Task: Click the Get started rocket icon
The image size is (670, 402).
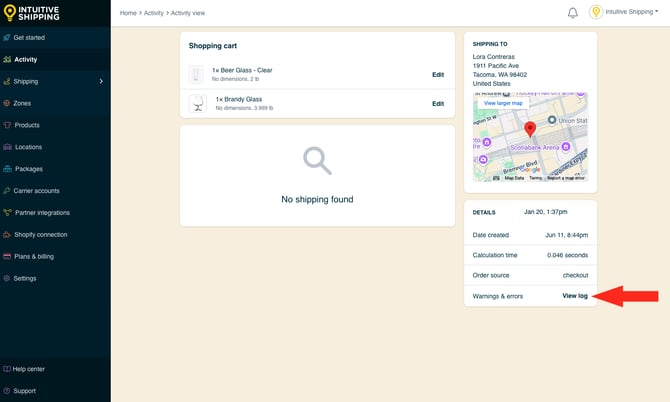Action: point(6,38)
